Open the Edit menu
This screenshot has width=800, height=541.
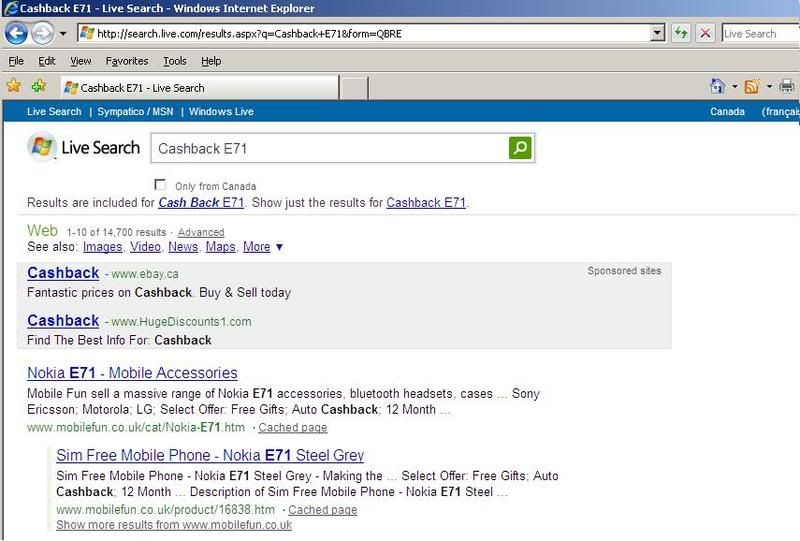pos(46,61)
